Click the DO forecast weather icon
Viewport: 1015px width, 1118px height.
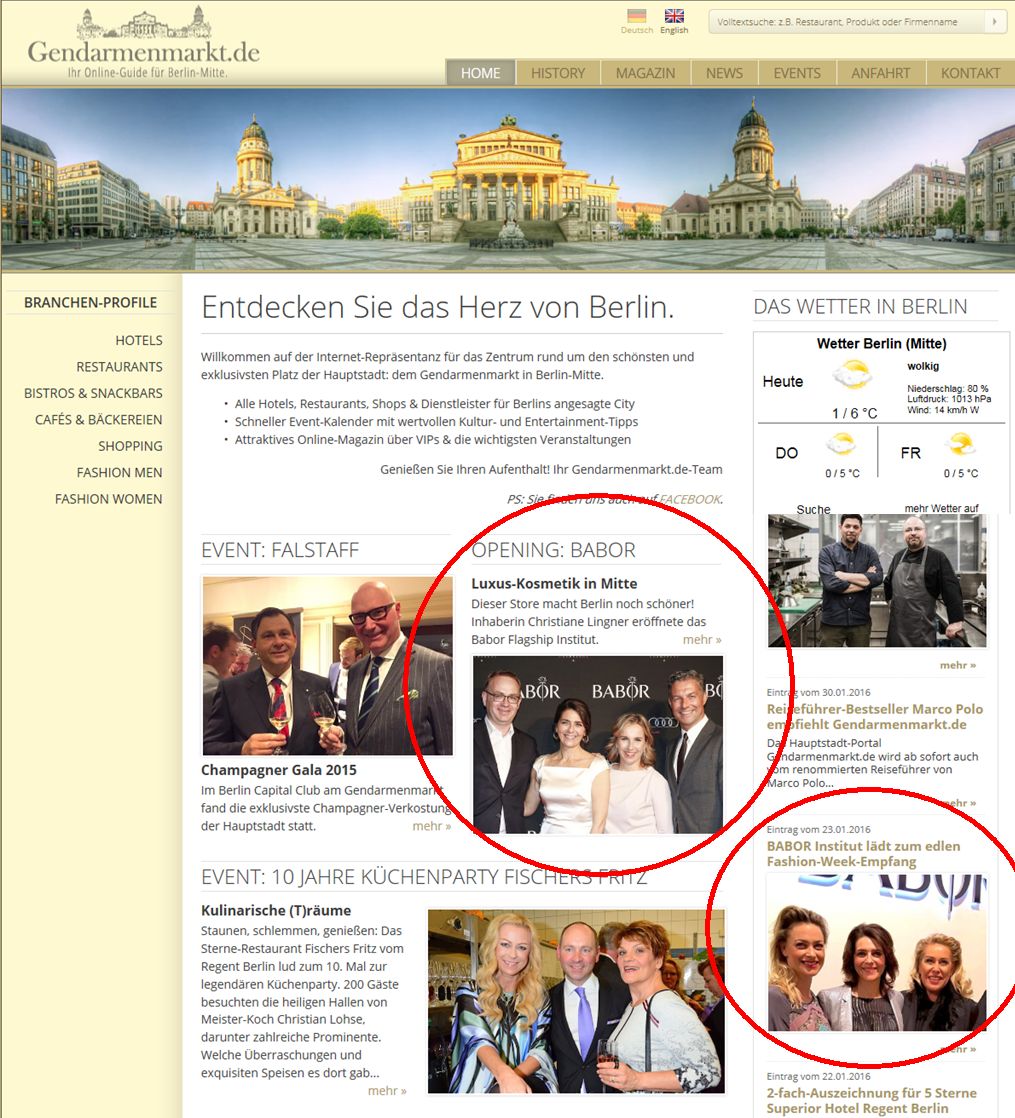click(841, 444)
